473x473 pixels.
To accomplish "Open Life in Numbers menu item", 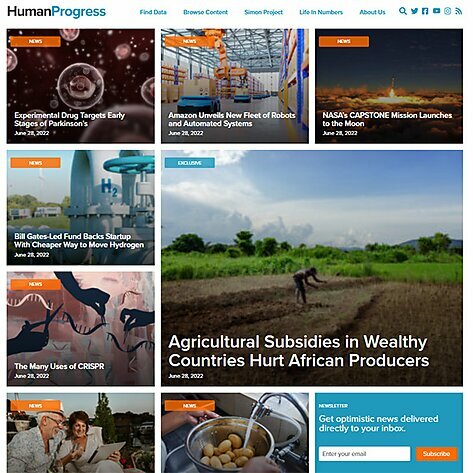I will [x=321, y=12].
